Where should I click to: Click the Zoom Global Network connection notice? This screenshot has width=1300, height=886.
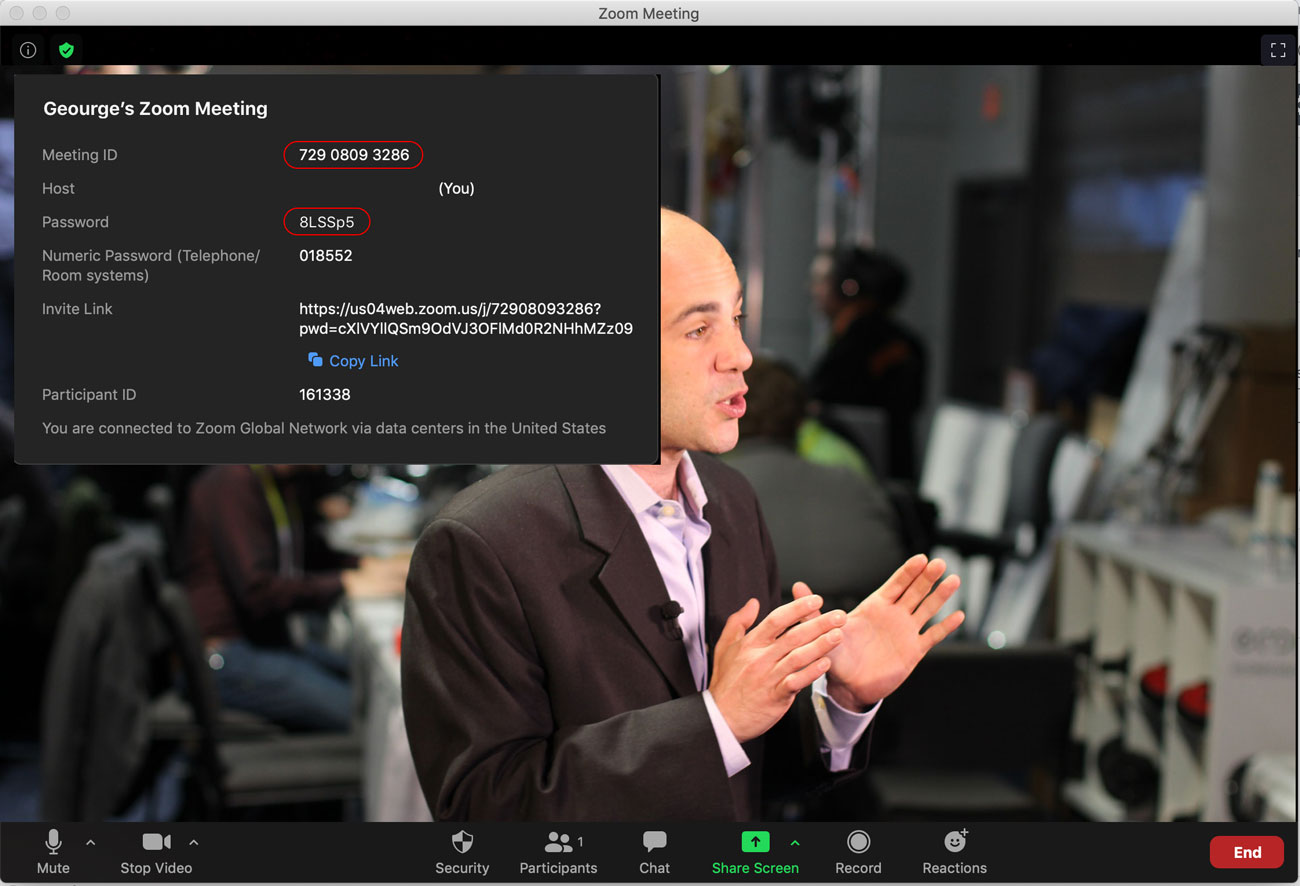[324, 428]
